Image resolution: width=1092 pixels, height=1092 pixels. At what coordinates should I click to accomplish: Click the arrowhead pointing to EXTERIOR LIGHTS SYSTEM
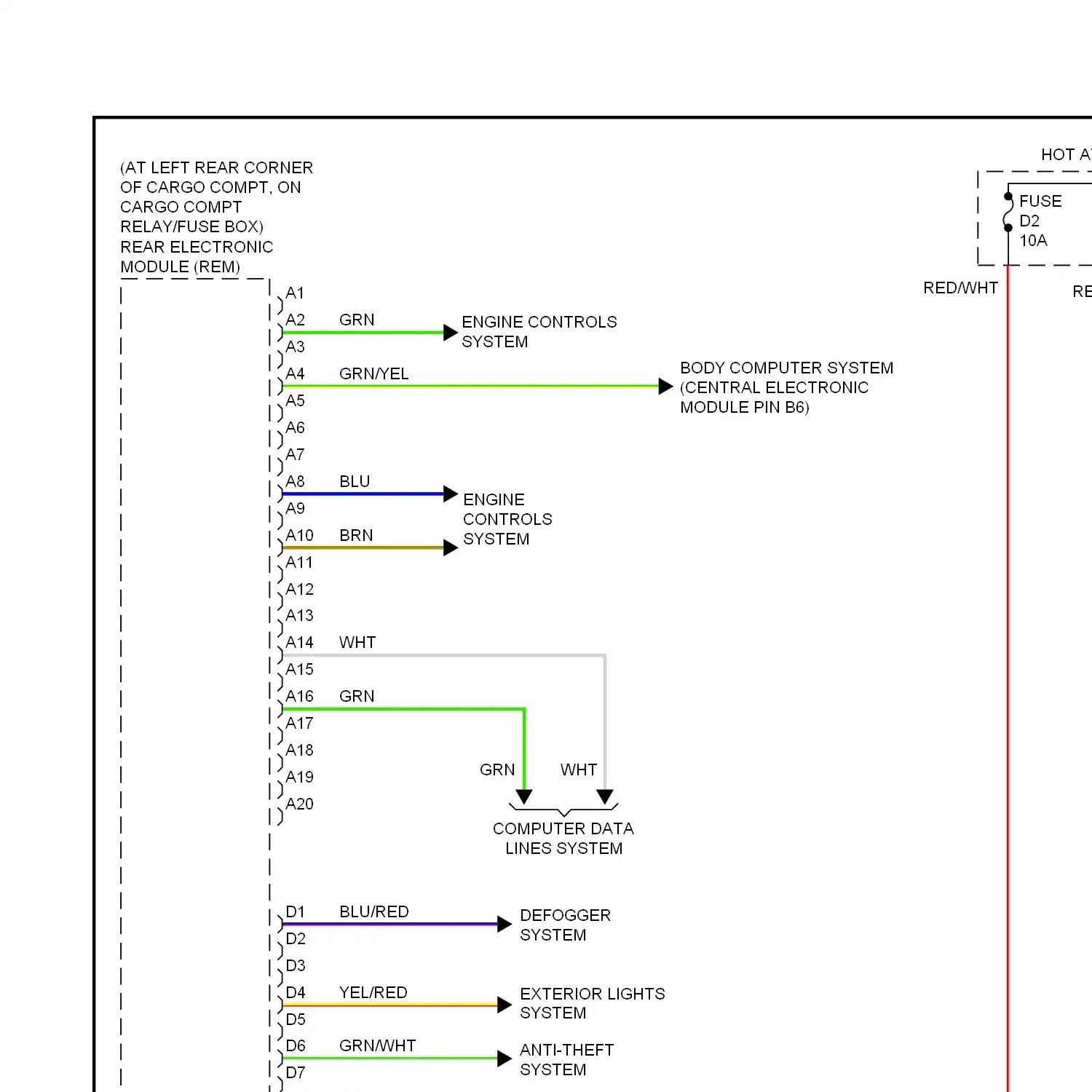505,1005
